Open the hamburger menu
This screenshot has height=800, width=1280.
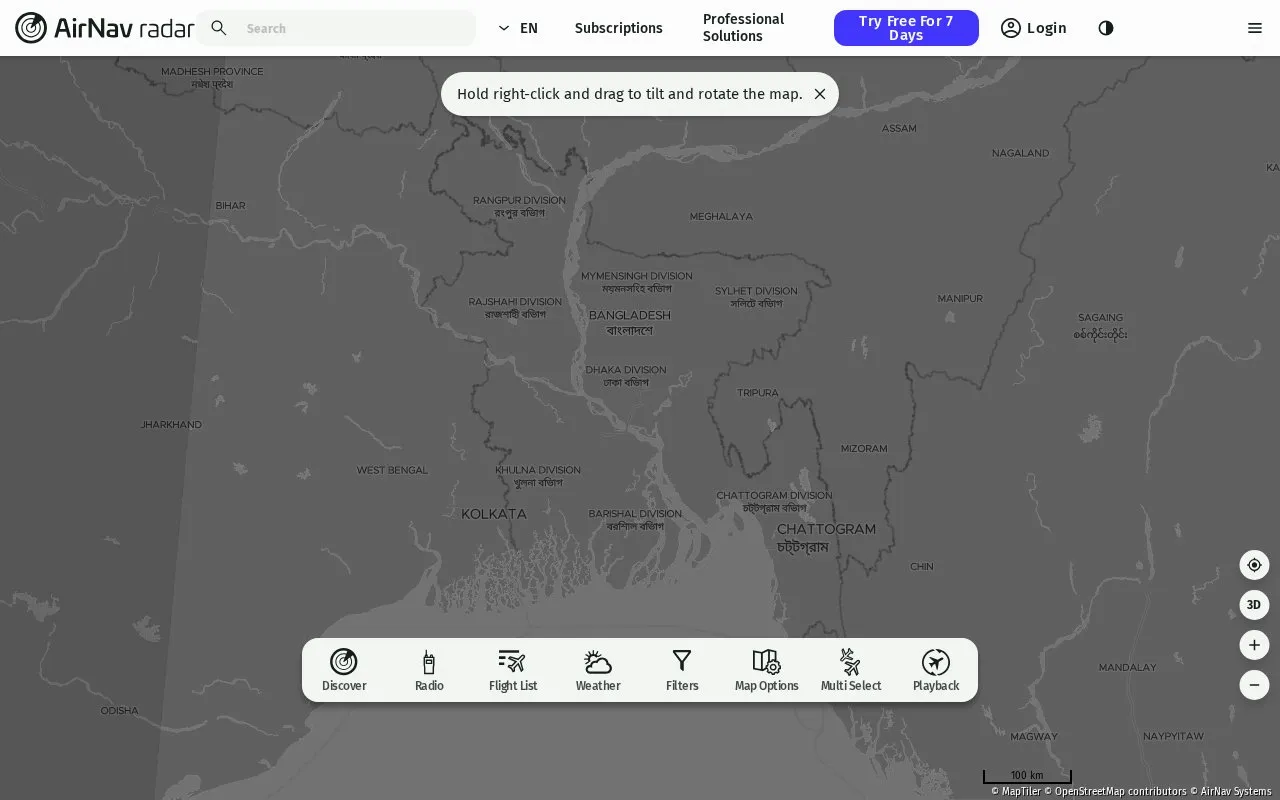click(1255, 28)
